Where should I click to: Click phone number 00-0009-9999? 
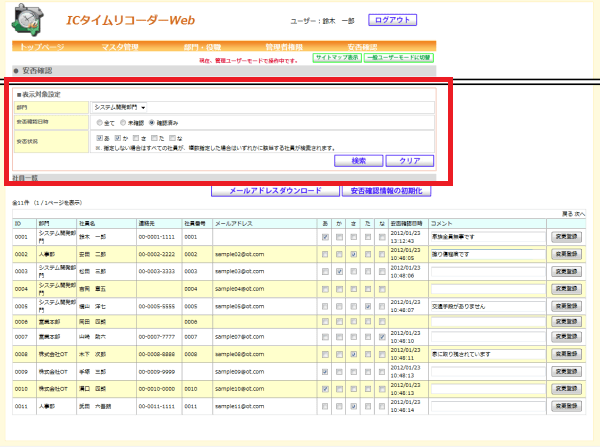pyautogui.click(x=157, y=372)
